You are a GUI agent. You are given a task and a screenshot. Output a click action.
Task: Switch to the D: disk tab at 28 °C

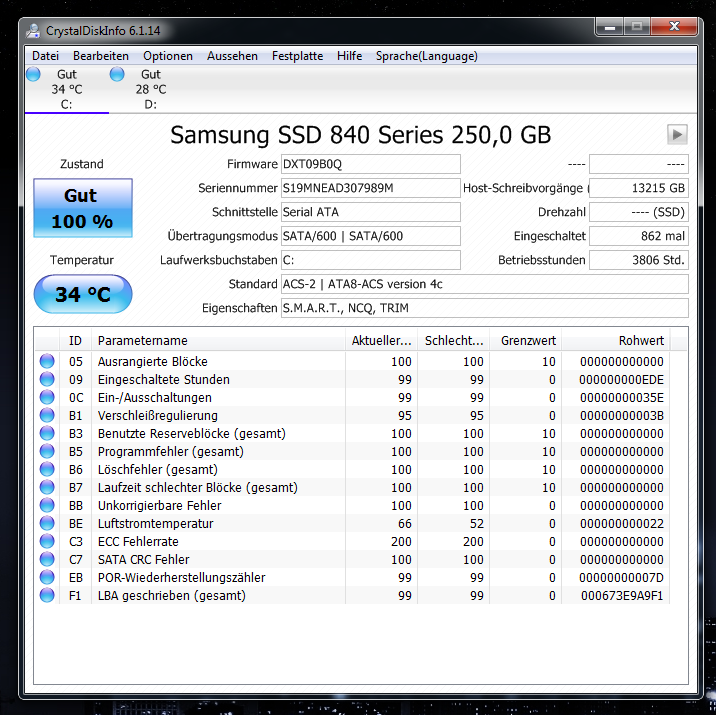[x=151, y=89]
